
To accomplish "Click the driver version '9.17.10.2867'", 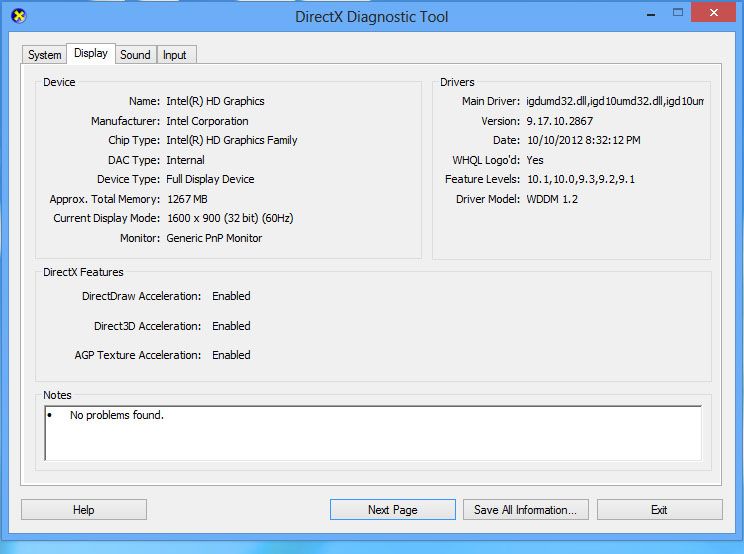I will pos(559,121).
